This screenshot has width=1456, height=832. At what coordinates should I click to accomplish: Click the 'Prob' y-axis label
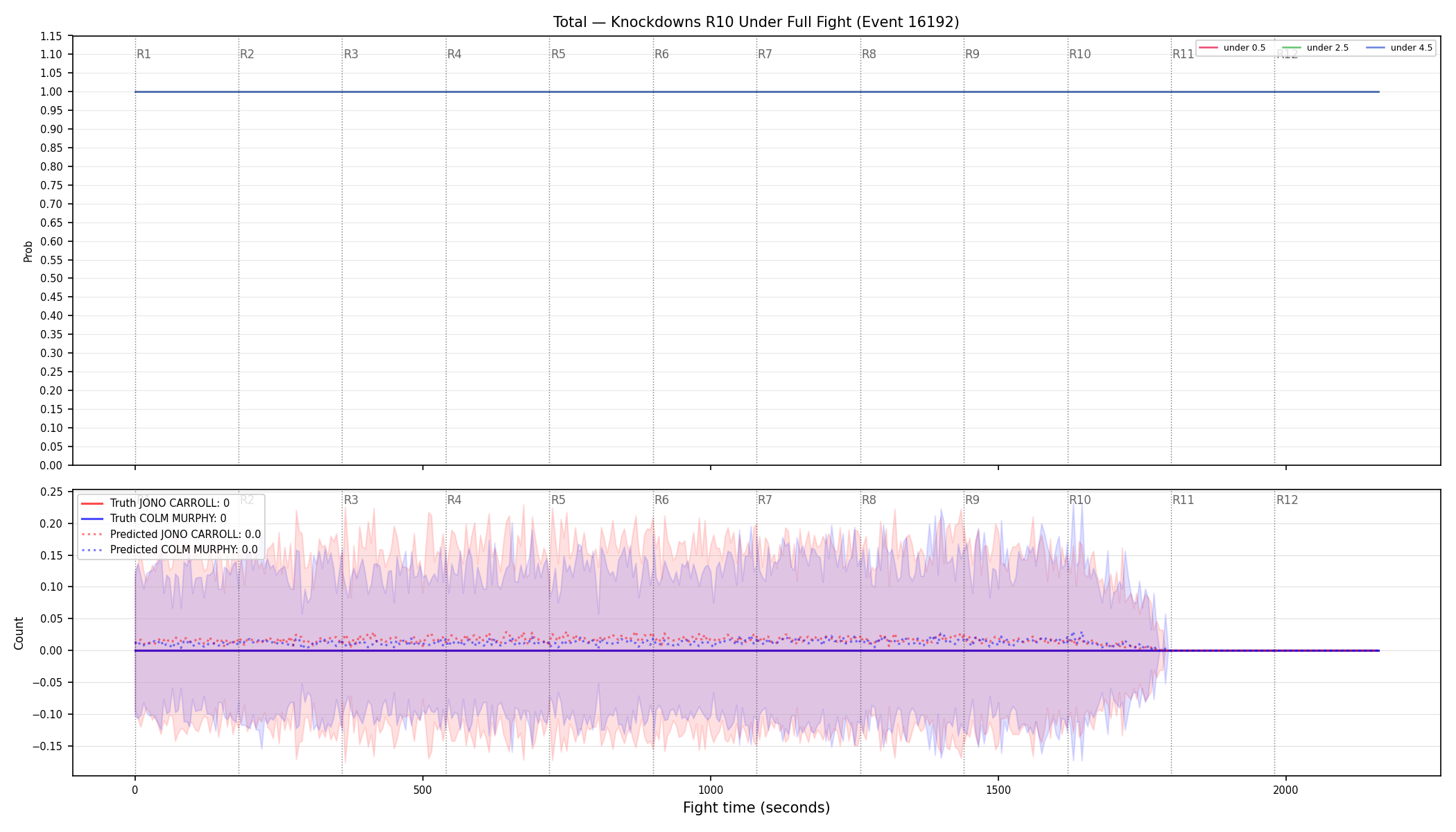click(x=28, y=251)
